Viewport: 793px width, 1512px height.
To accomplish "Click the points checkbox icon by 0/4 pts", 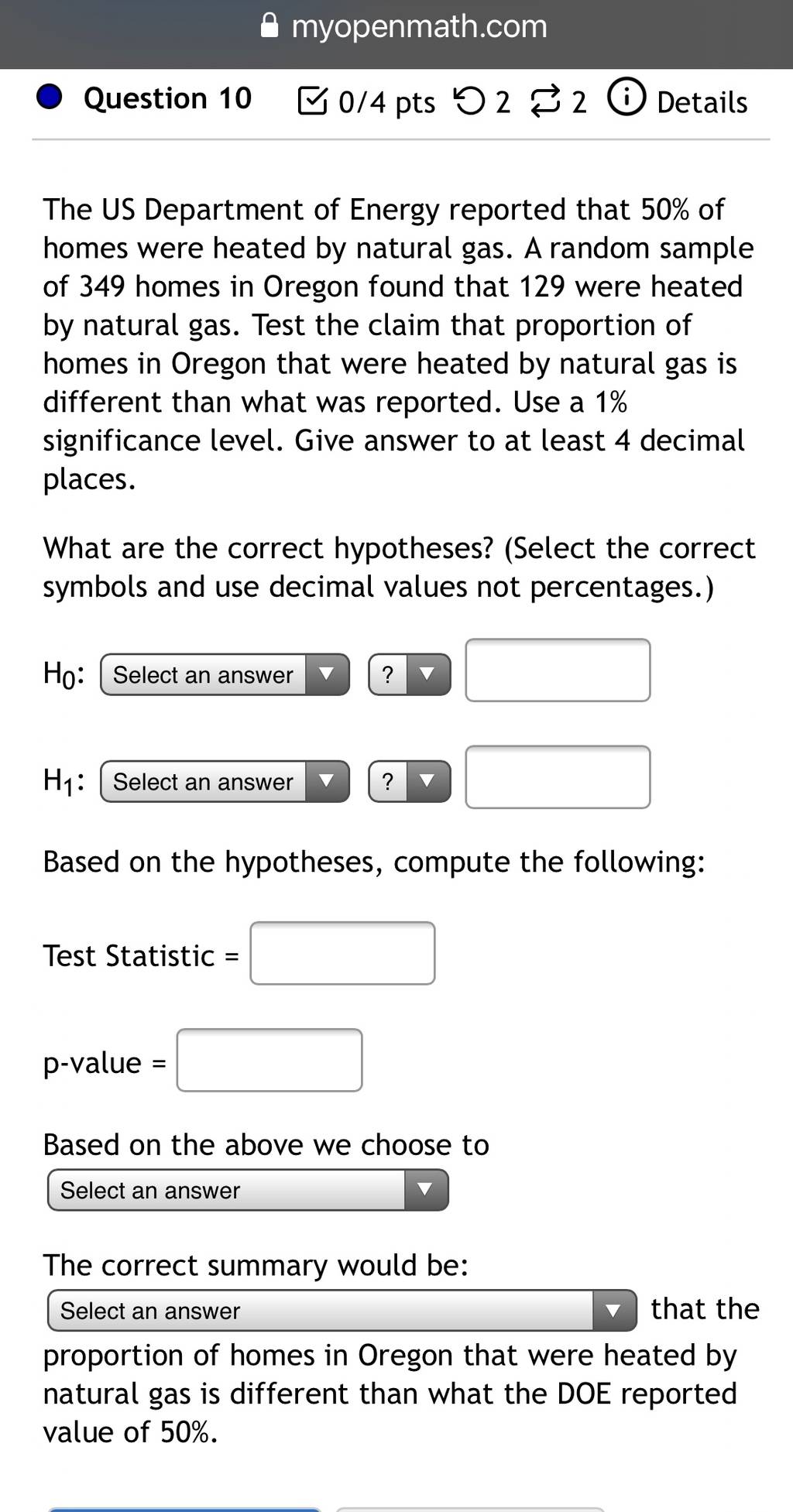I will [x=312, y=101].
